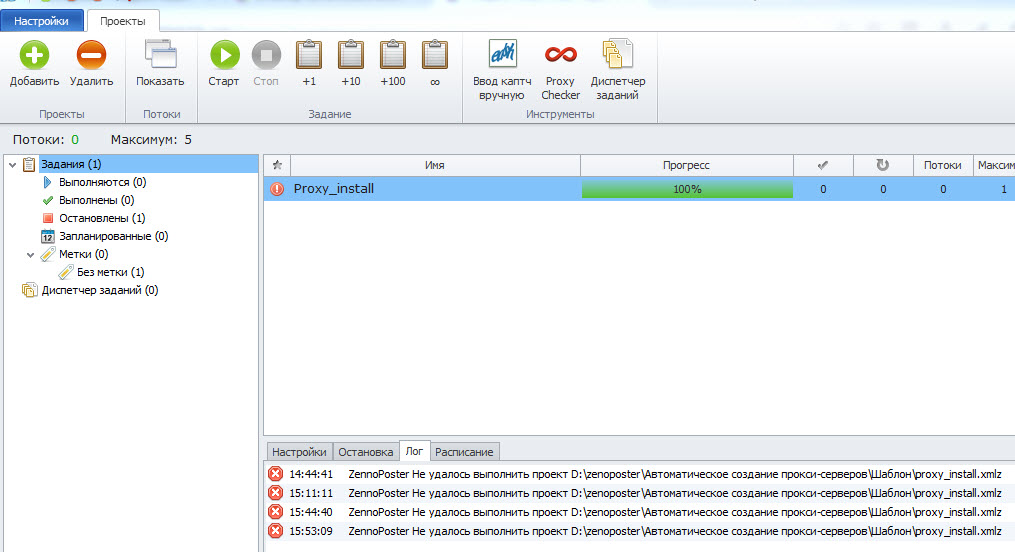This screenshot has height=552, width=1015.
Task: Sort table by Прогресс column header
Action: click(687, 165)
